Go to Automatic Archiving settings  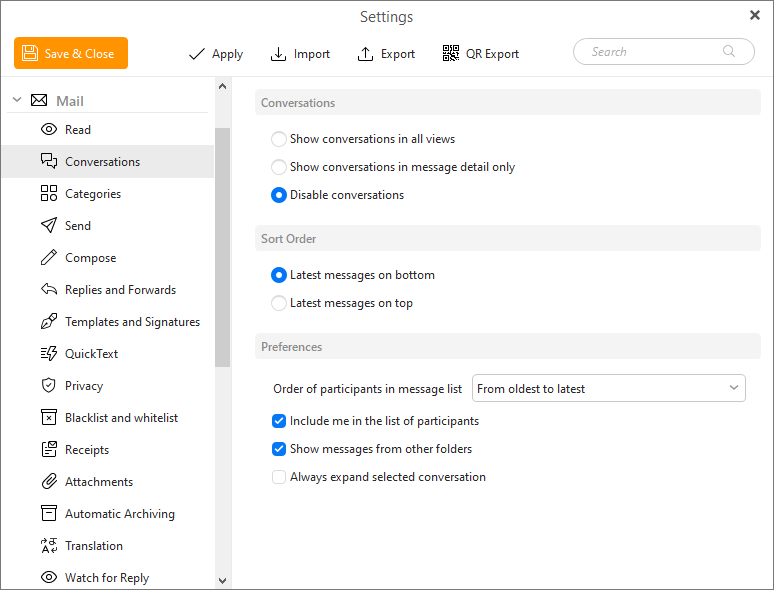[119, 514]
